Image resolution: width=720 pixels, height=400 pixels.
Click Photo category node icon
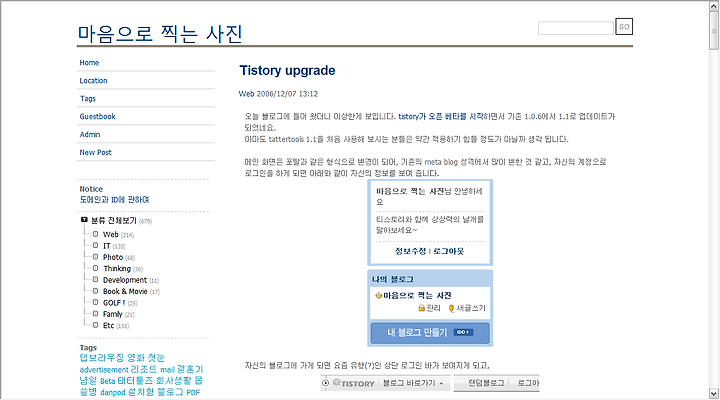coord(96,257)
